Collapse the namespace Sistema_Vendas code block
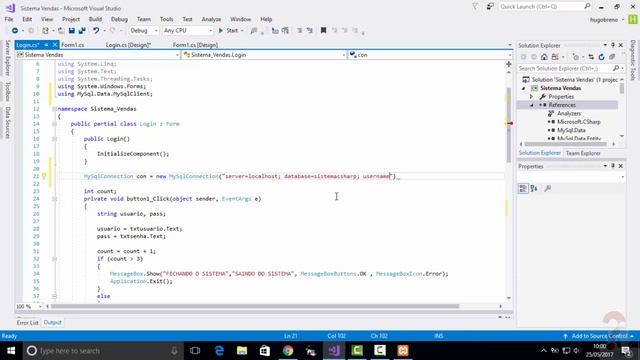Screen dimensions: 640x360 tap(54, 109)
